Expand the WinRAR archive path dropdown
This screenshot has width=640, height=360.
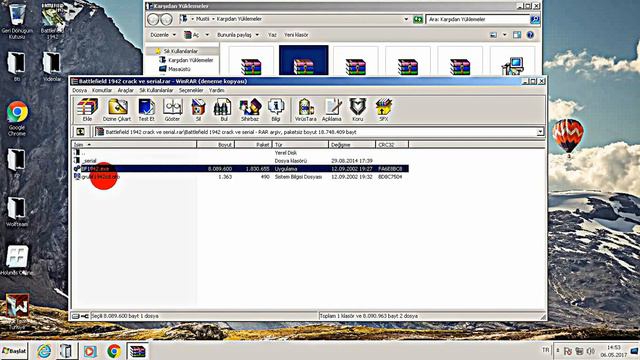coord(540,132)
